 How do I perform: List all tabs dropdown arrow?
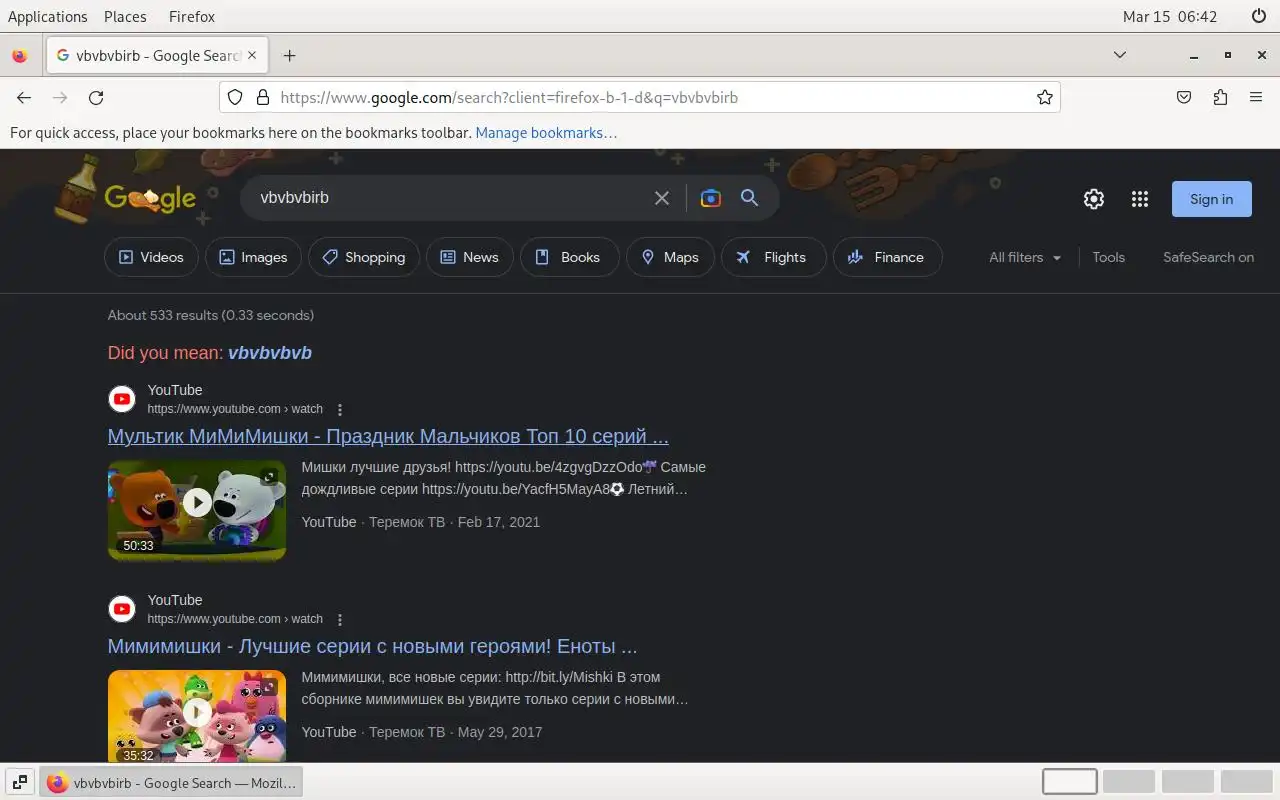1120,55
